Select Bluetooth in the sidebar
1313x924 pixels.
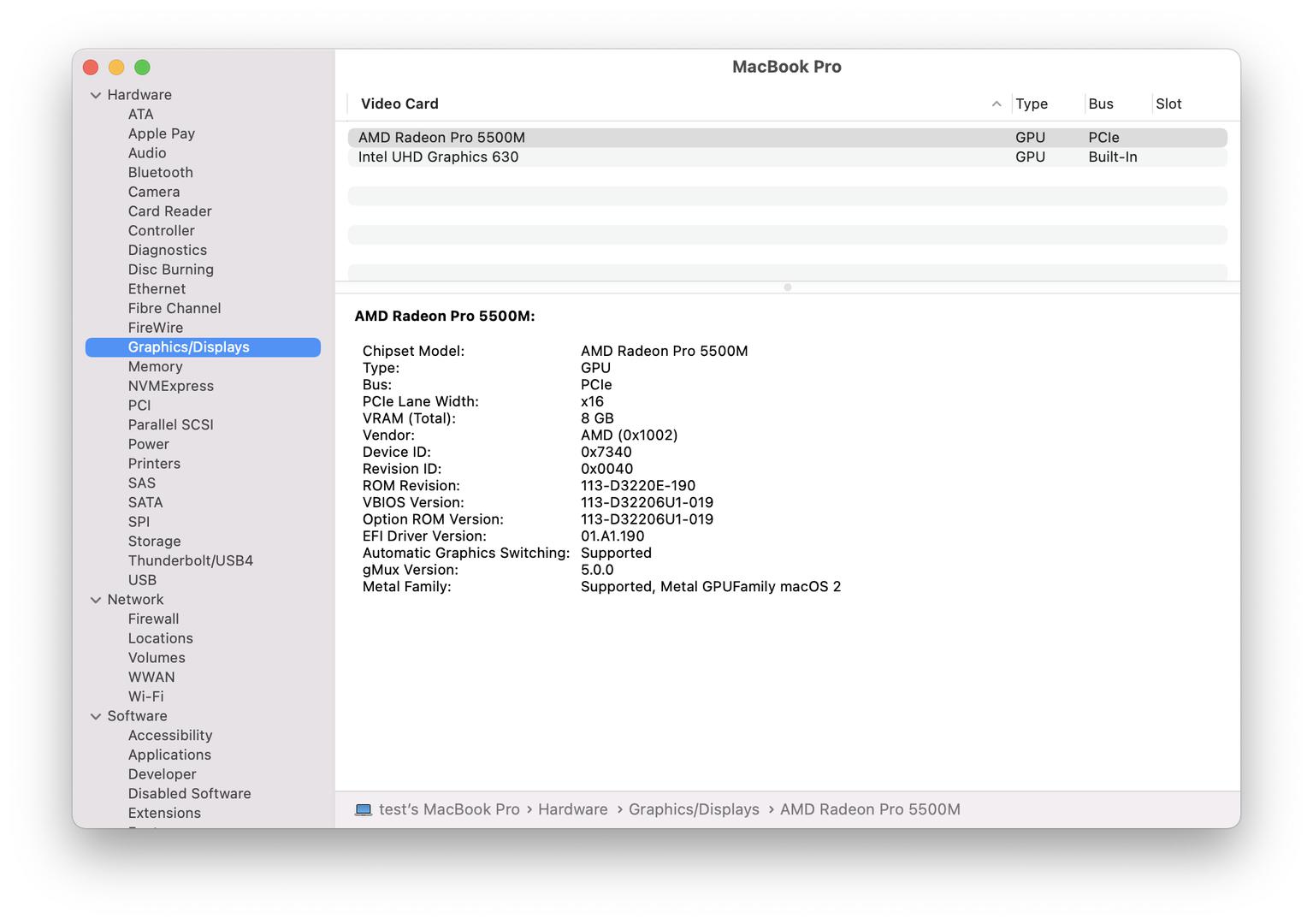[x=161, y=172]
